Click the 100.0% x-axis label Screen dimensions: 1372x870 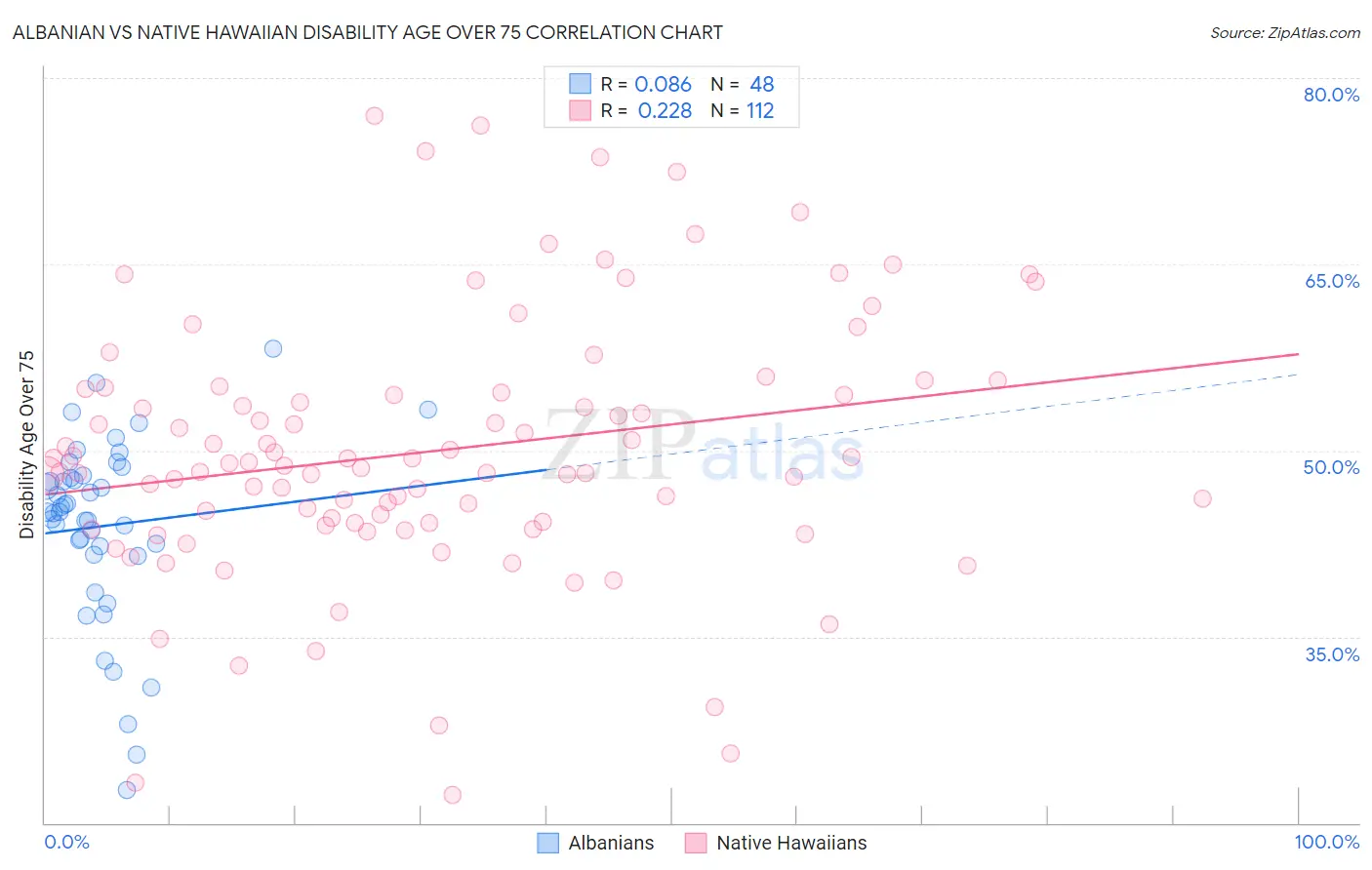tap(1326, 842)
